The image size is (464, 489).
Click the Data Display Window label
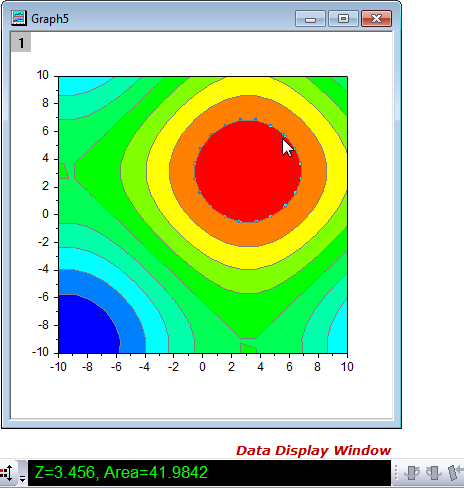[313, 451]
